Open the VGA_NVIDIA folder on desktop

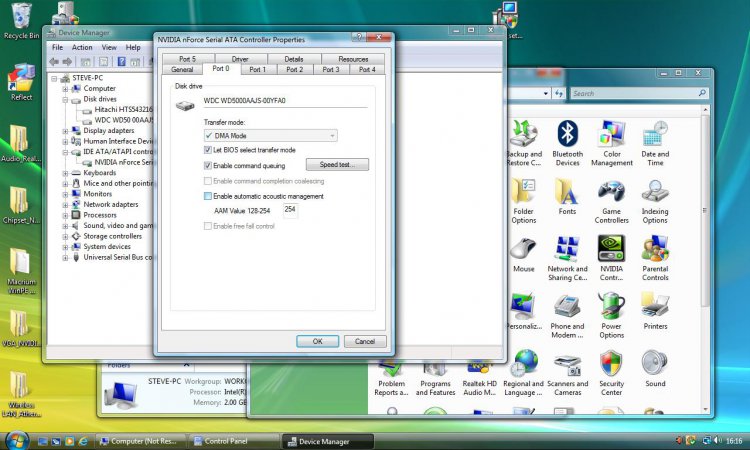tap(21, 329)
